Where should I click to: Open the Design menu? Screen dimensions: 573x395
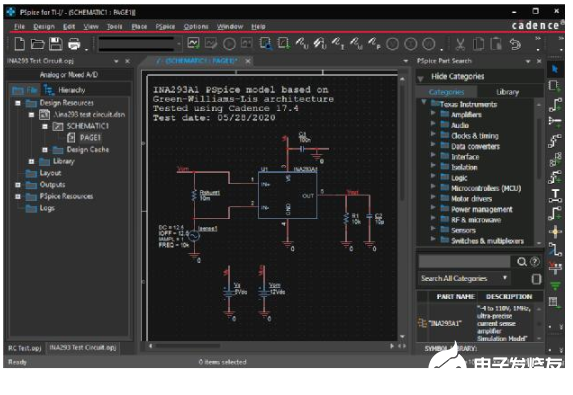point(44,27)
